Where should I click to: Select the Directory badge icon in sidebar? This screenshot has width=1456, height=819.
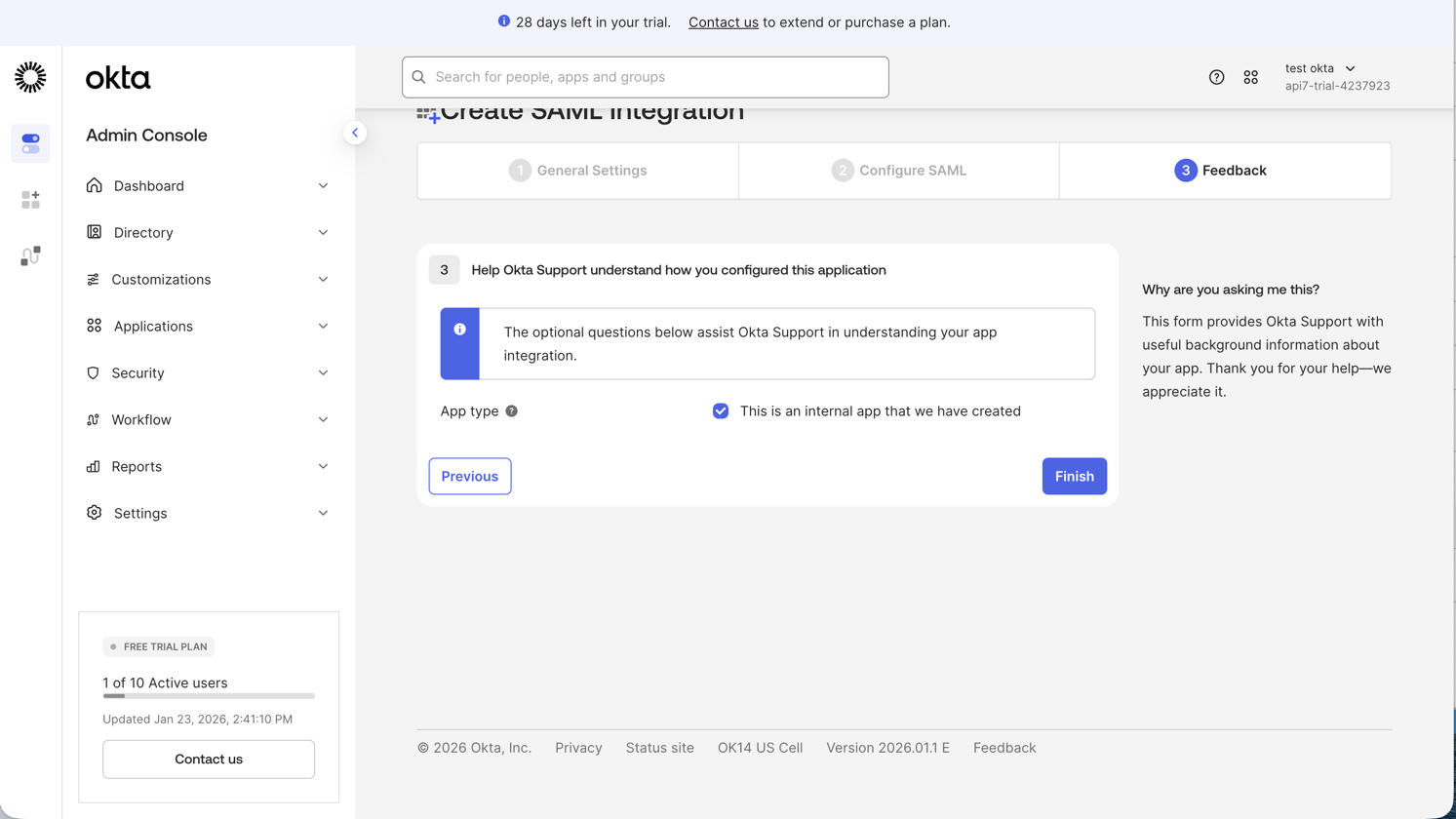pos(94,232)
